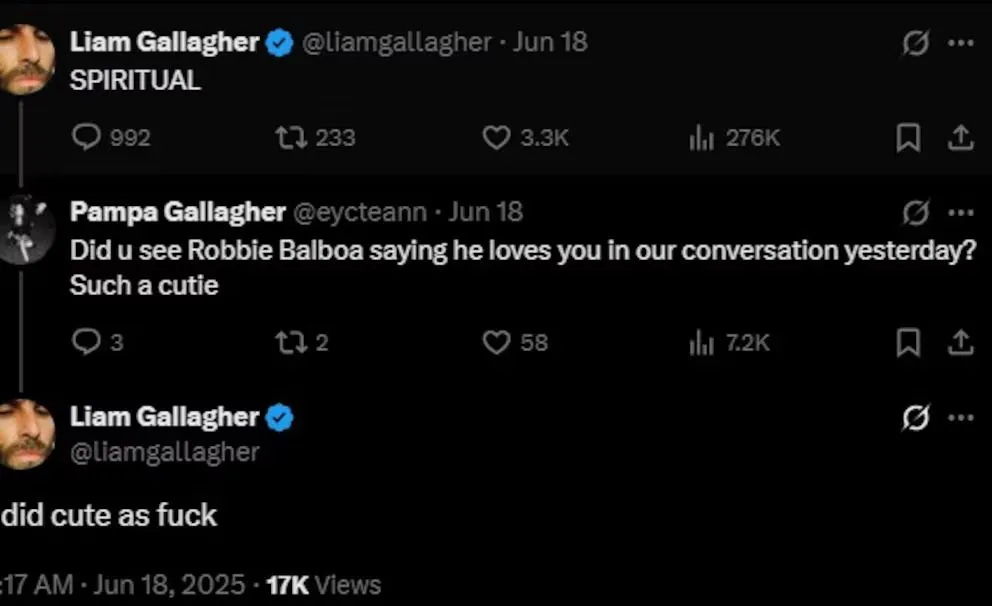Share the SPIRITUAL tweet

960,138
